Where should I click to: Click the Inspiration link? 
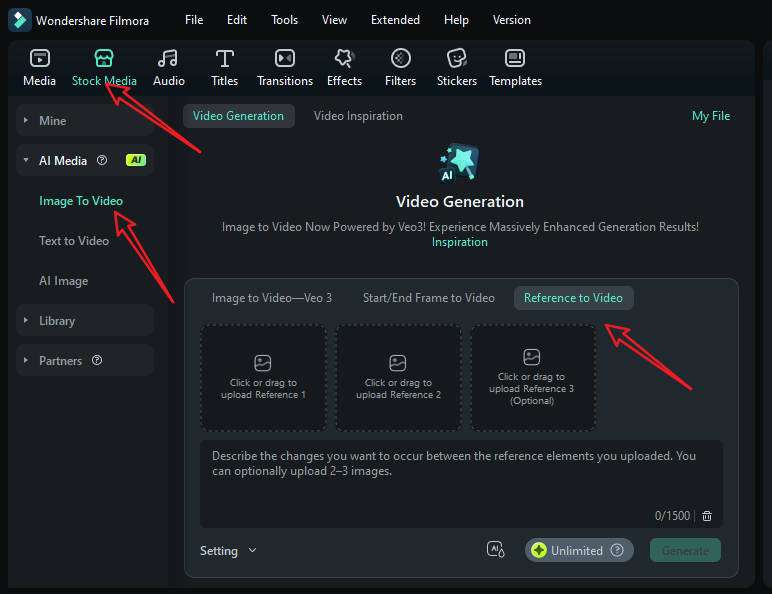(x=459, y=242)
